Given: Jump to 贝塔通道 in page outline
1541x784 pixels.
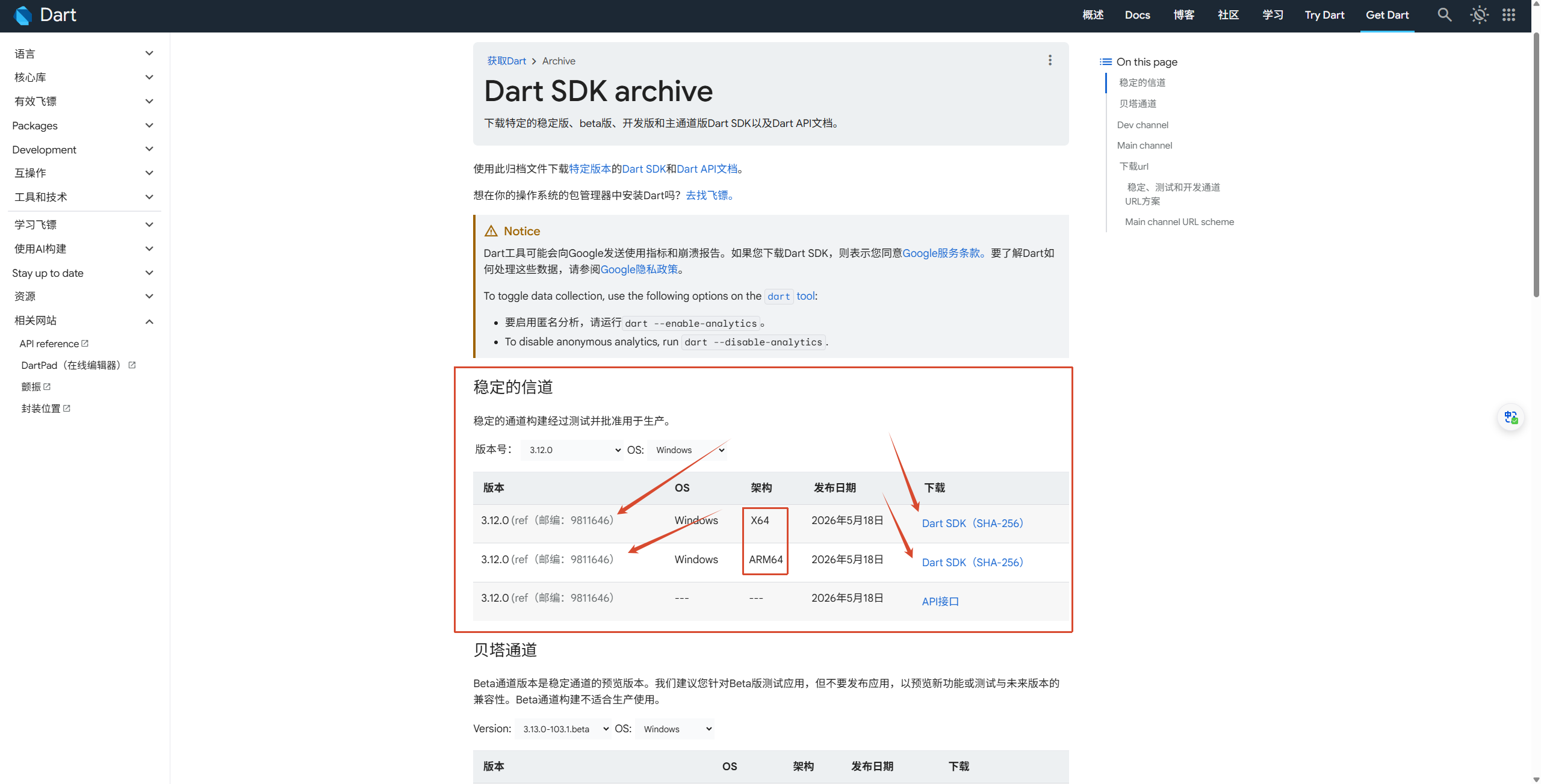Looking at the screenshot, I should 1138,103.
